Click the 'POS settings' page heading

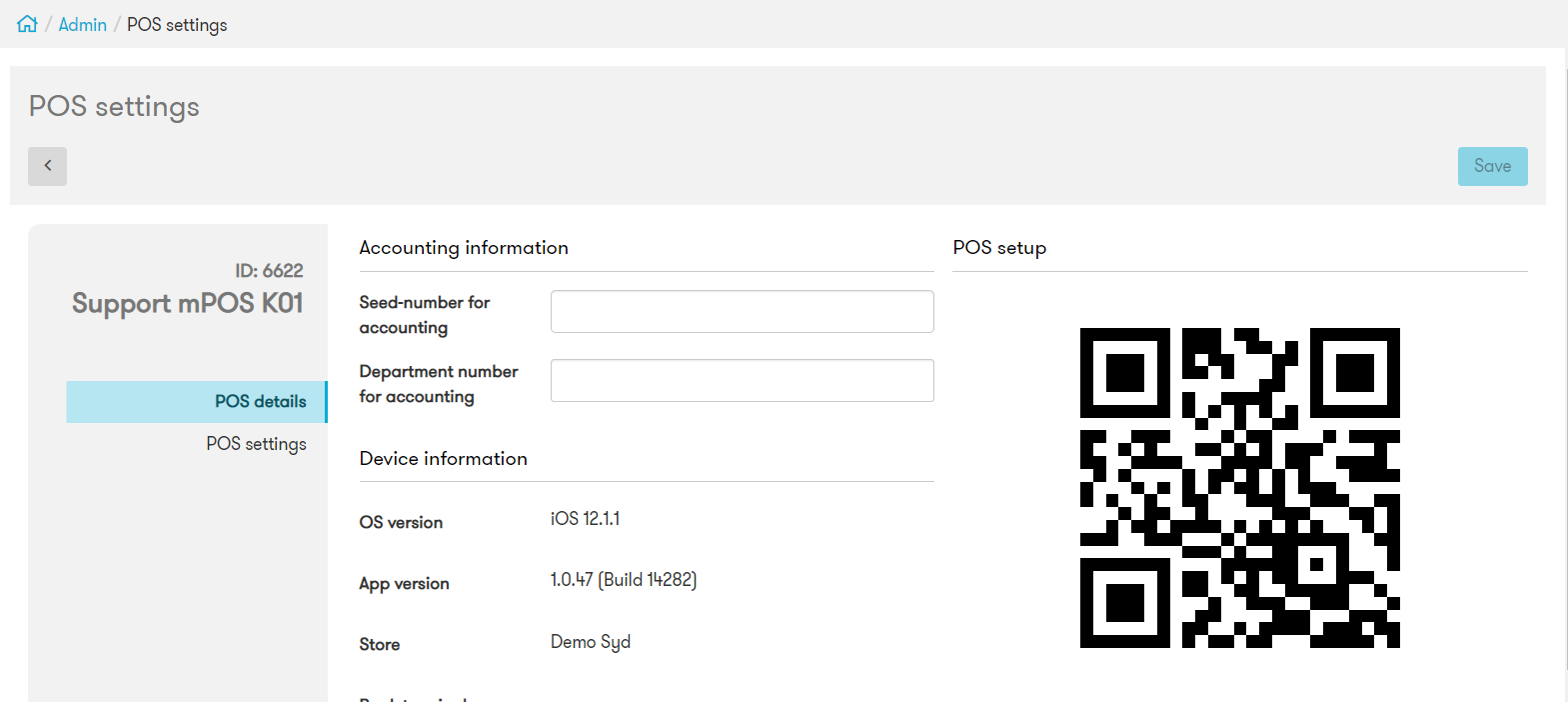click(x=114, y=106)
